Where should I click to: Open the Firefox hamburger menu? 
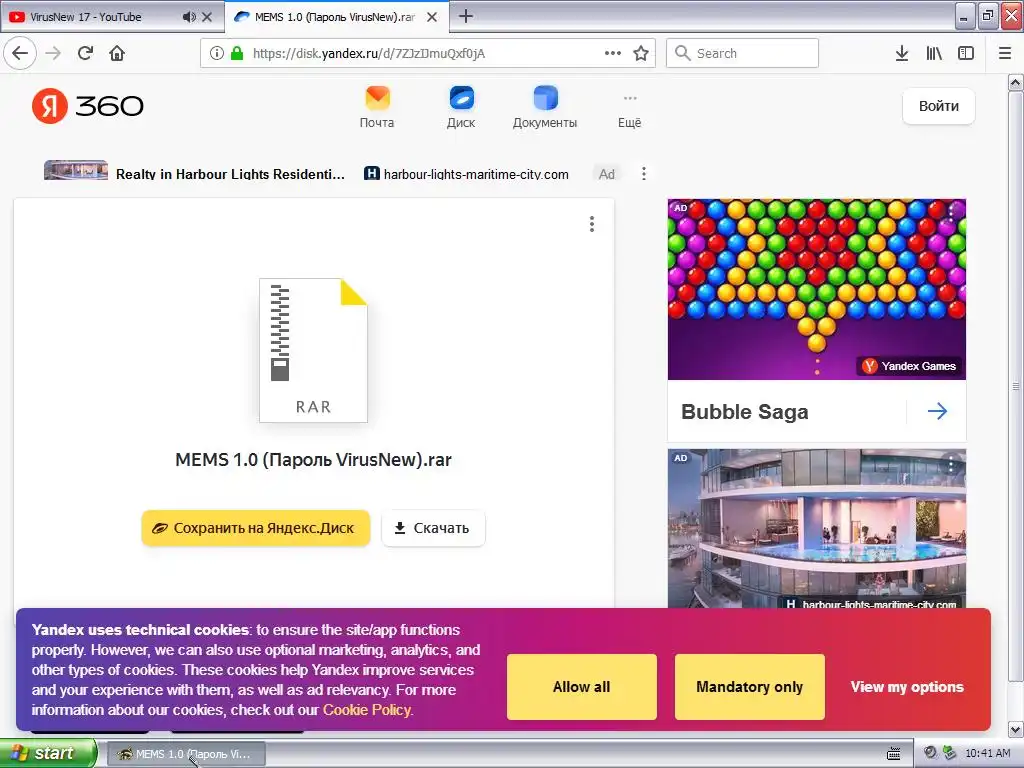tap(1005, 54)
